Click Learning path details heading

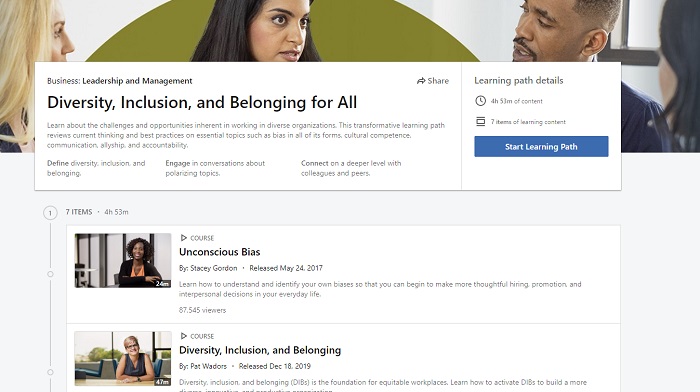pos(519,81)
